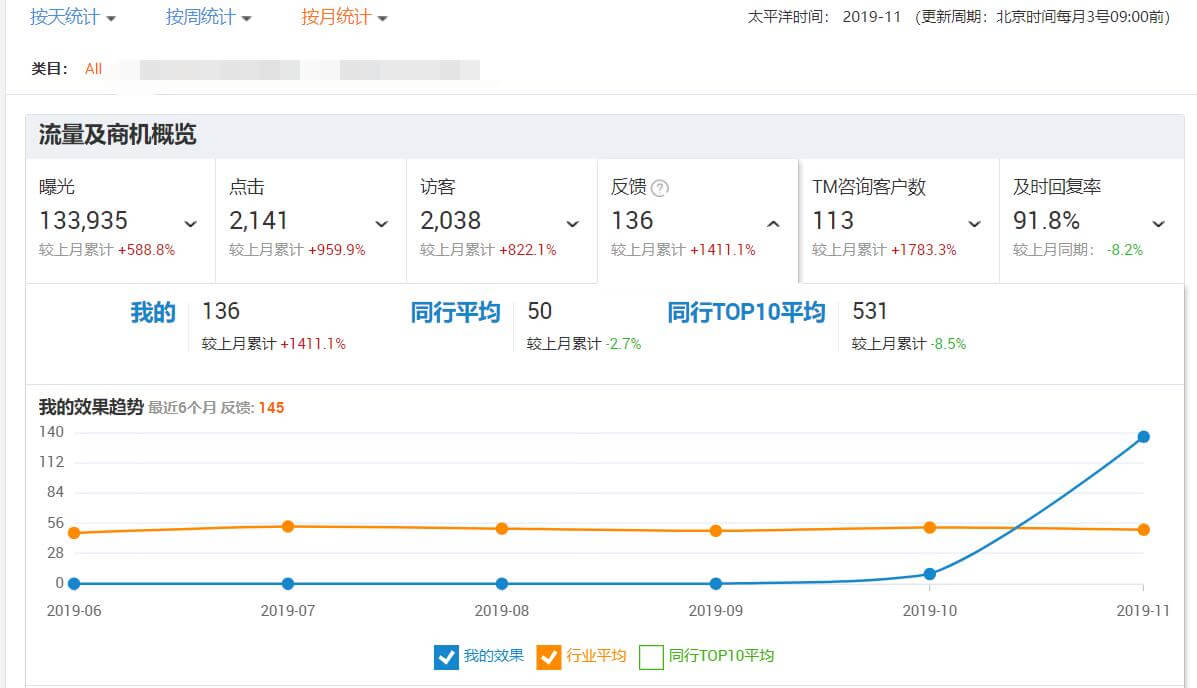The image size is (1197, 688).
Task: Collapse the 反馈 metric card chevron
Action: click(773, 224)
